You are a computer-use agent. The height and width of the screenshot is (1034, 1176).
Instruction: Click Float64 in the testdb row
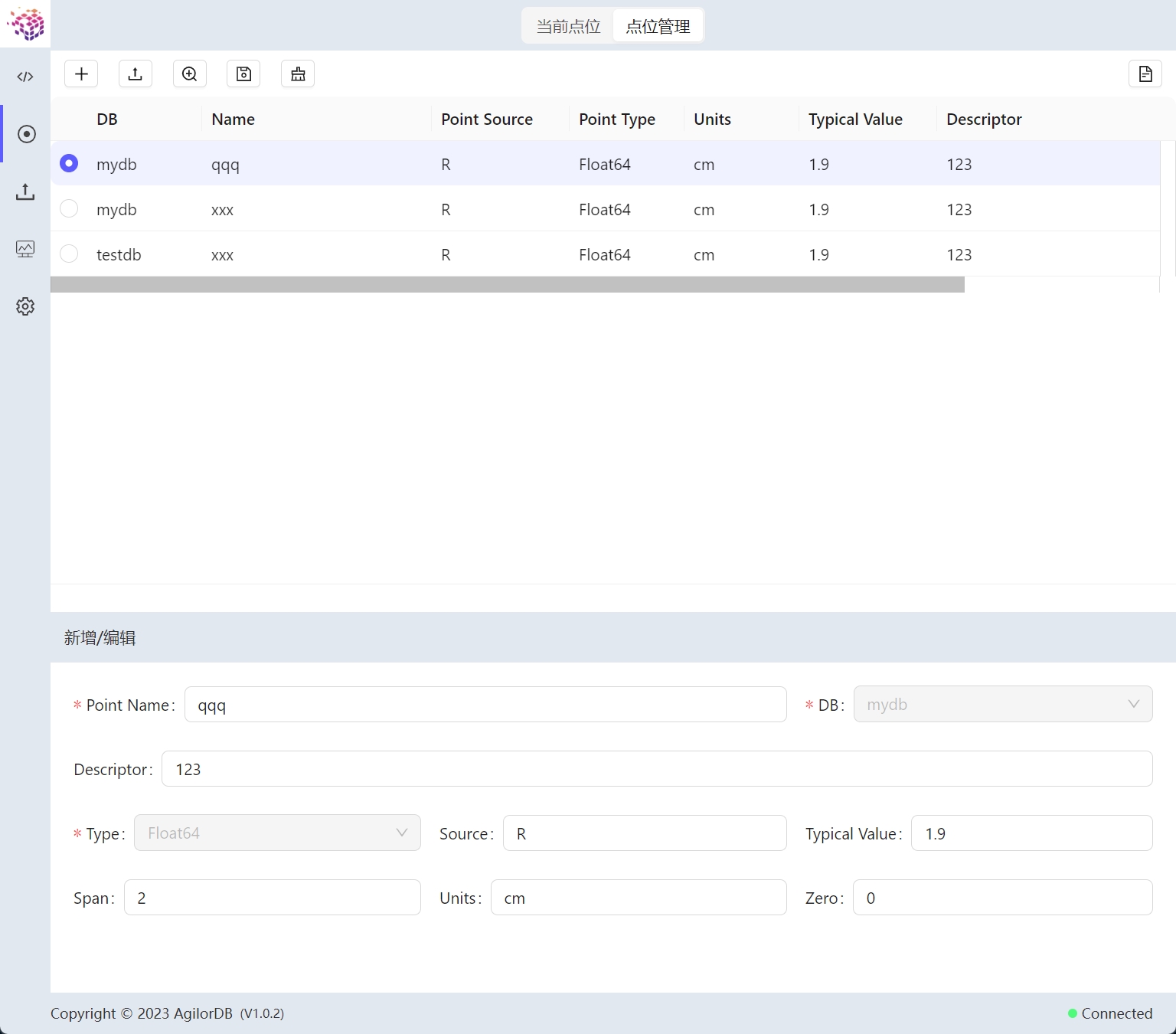click(605, 254)
